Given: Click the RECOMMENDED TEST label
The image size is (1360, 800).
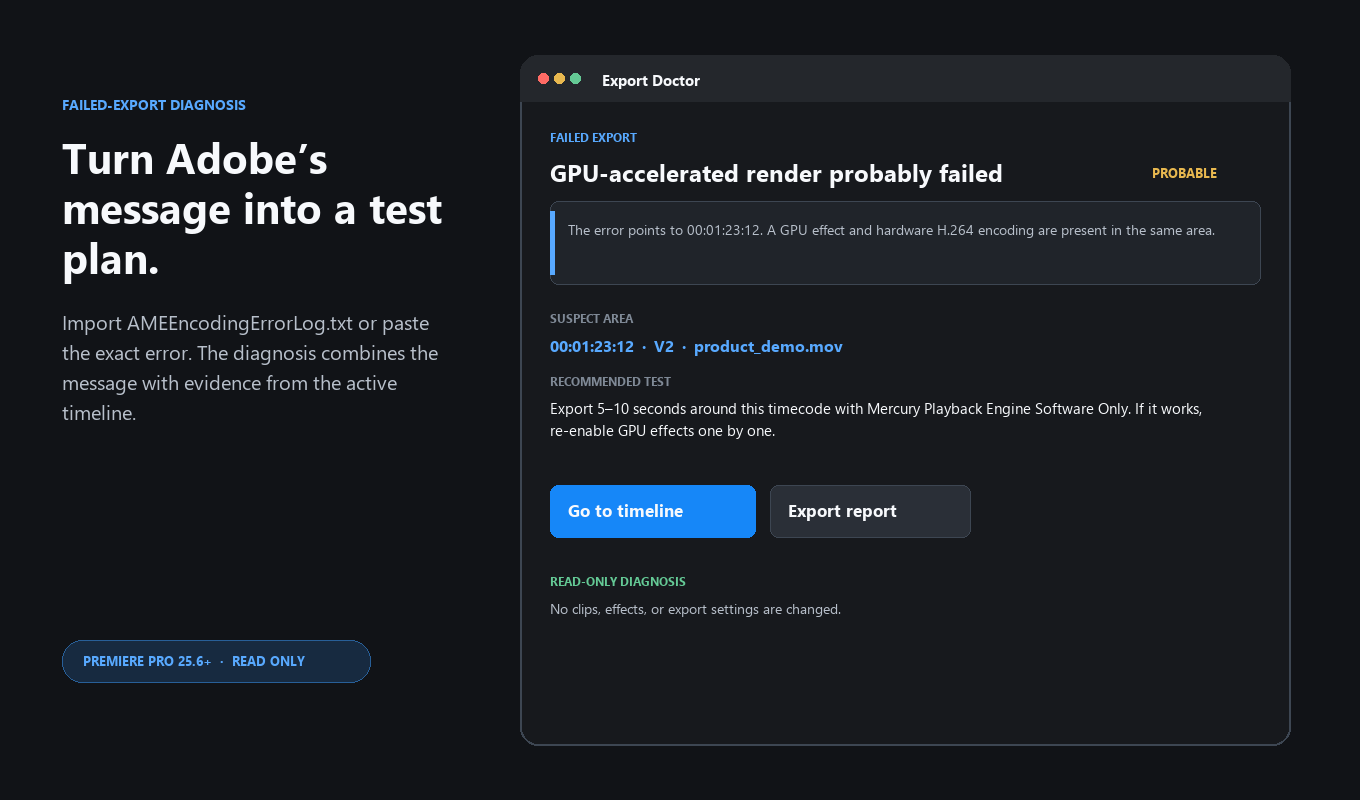Looking at the screenshot, I should tap(610, 381).
